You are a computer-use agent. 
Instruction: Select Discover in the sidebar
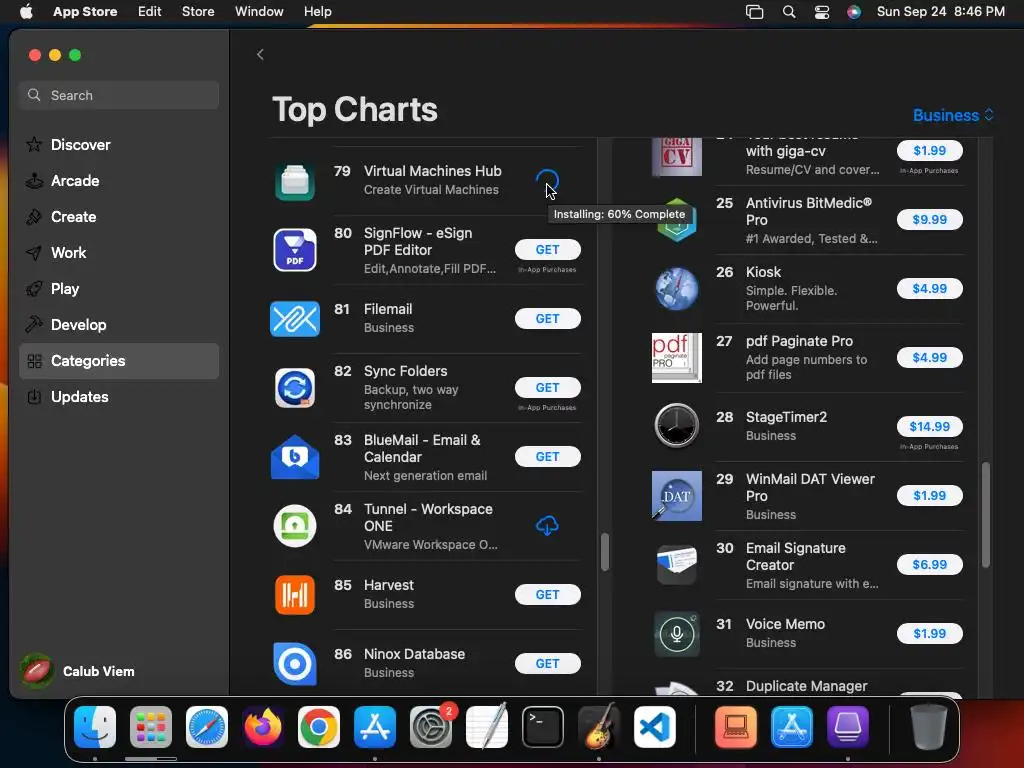pos(119,145)
